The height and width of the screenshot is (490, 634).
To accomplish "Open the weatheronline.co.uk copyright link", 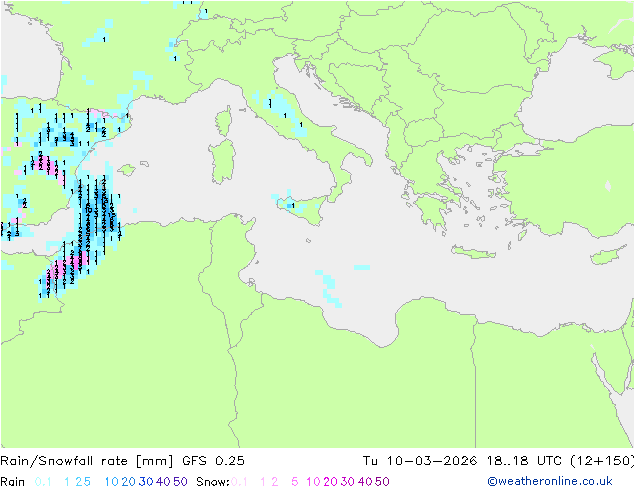I will (550, 481).
